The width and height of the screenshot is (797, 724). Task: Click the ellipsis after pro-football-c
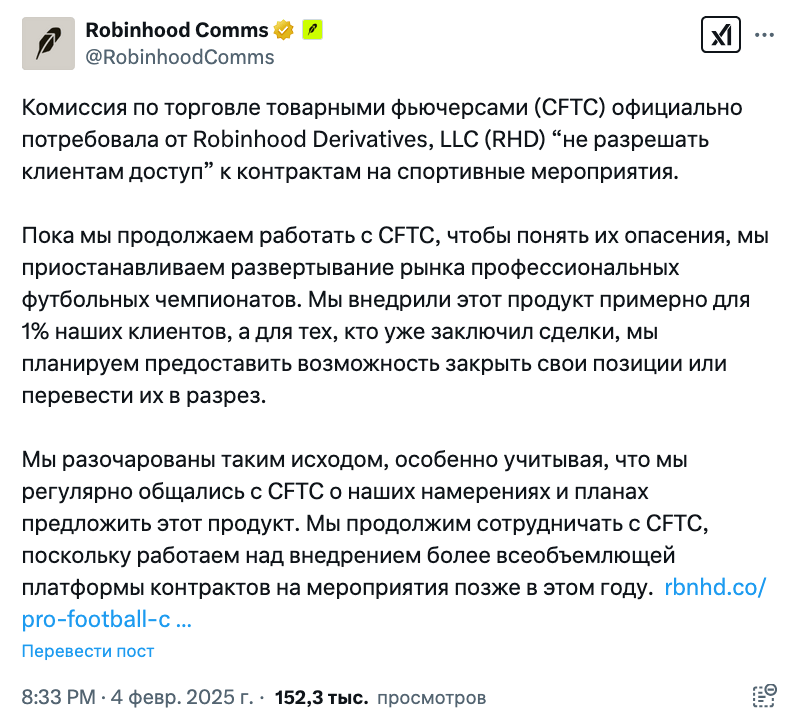tap(183, 620)
